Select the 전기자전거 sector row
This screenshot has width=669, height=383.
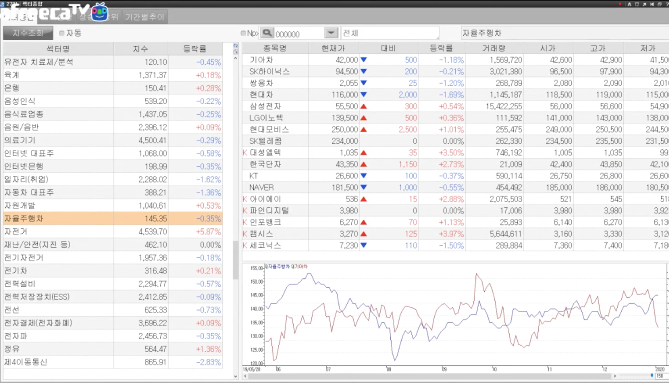[113, 258]
